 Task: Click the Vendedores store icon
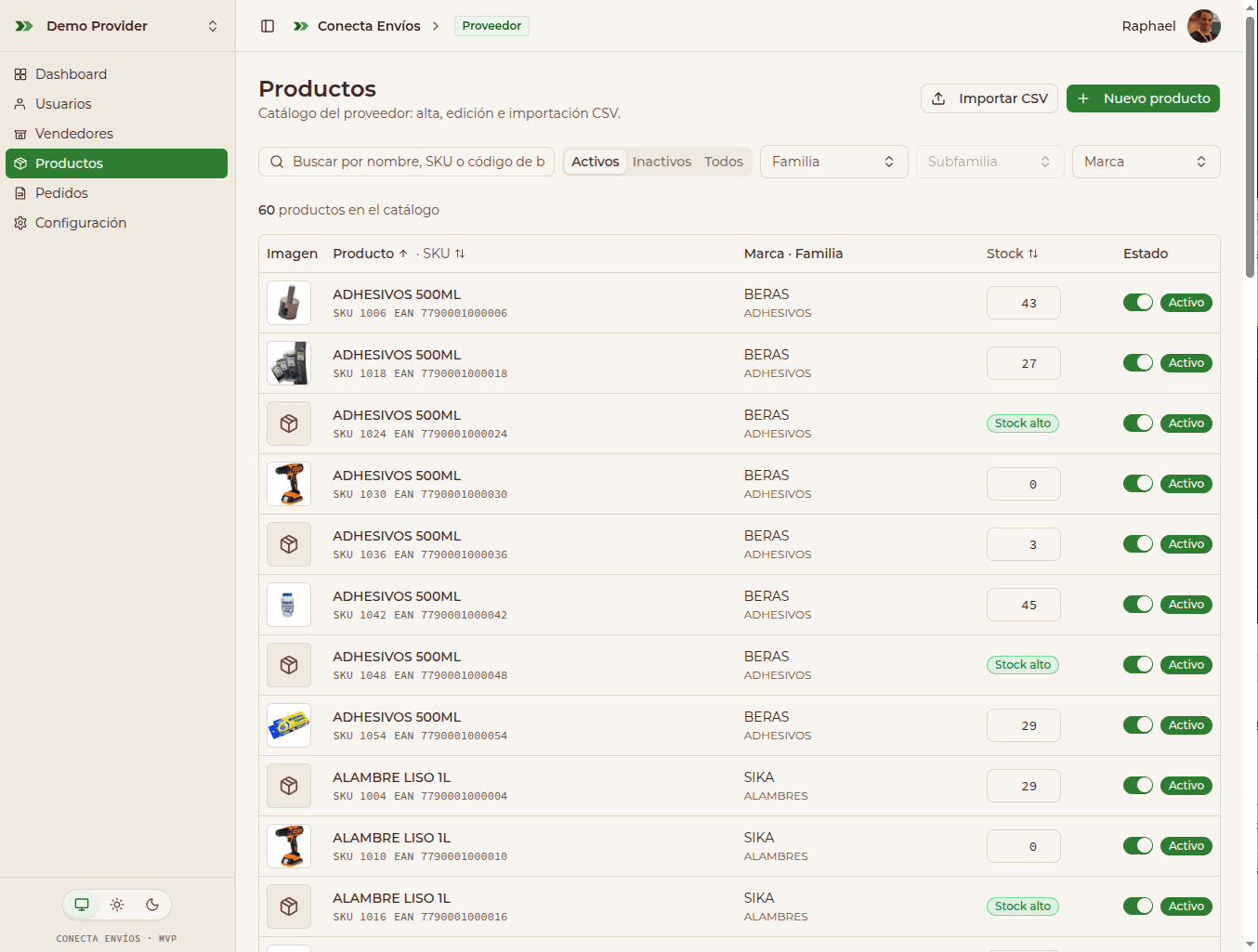(20, 134)
